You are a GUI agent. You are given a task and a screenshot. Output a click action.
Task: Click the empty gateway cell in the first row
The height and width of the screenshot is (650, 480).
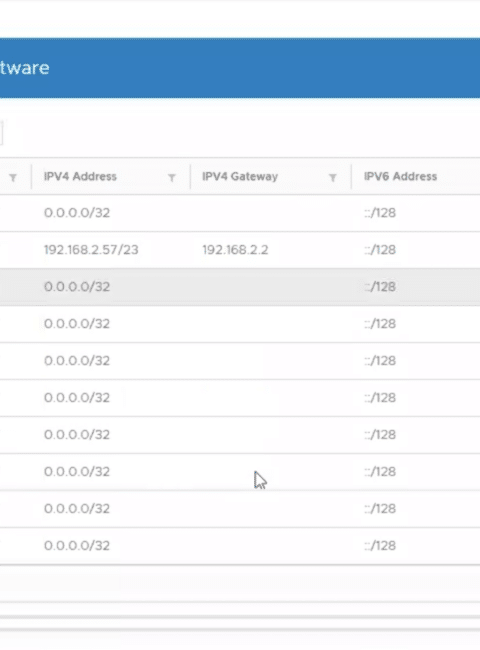[271, 213]
